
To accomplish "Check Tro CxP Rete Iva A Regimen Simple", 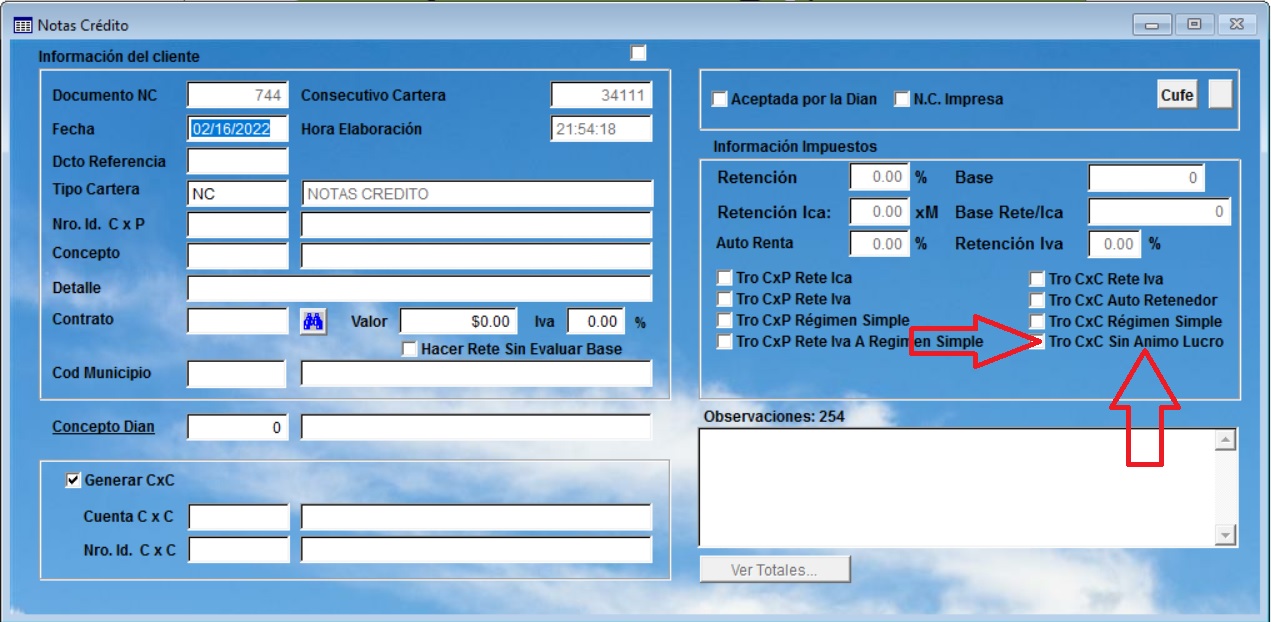I will click(725, 342).
